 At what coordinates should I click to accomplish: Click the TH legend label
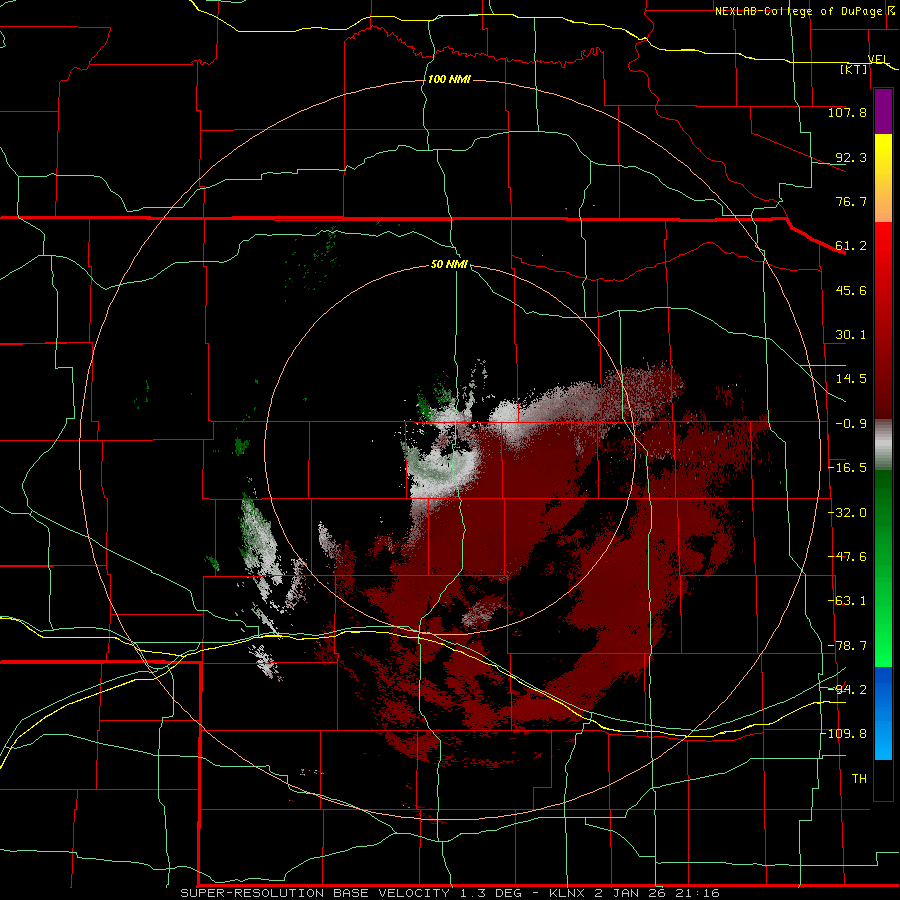[859, 779]
